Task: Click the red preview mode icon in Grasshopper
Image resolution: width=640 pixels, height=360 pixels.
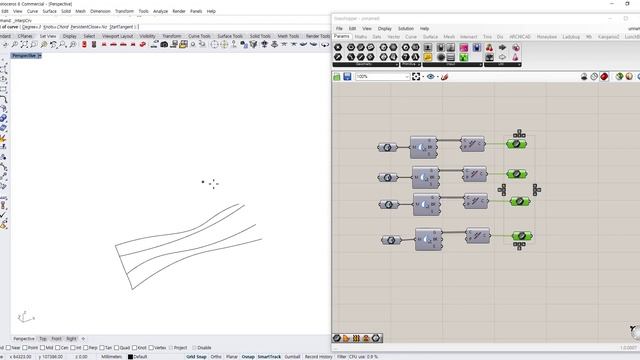Action: (x=604, y=77)
